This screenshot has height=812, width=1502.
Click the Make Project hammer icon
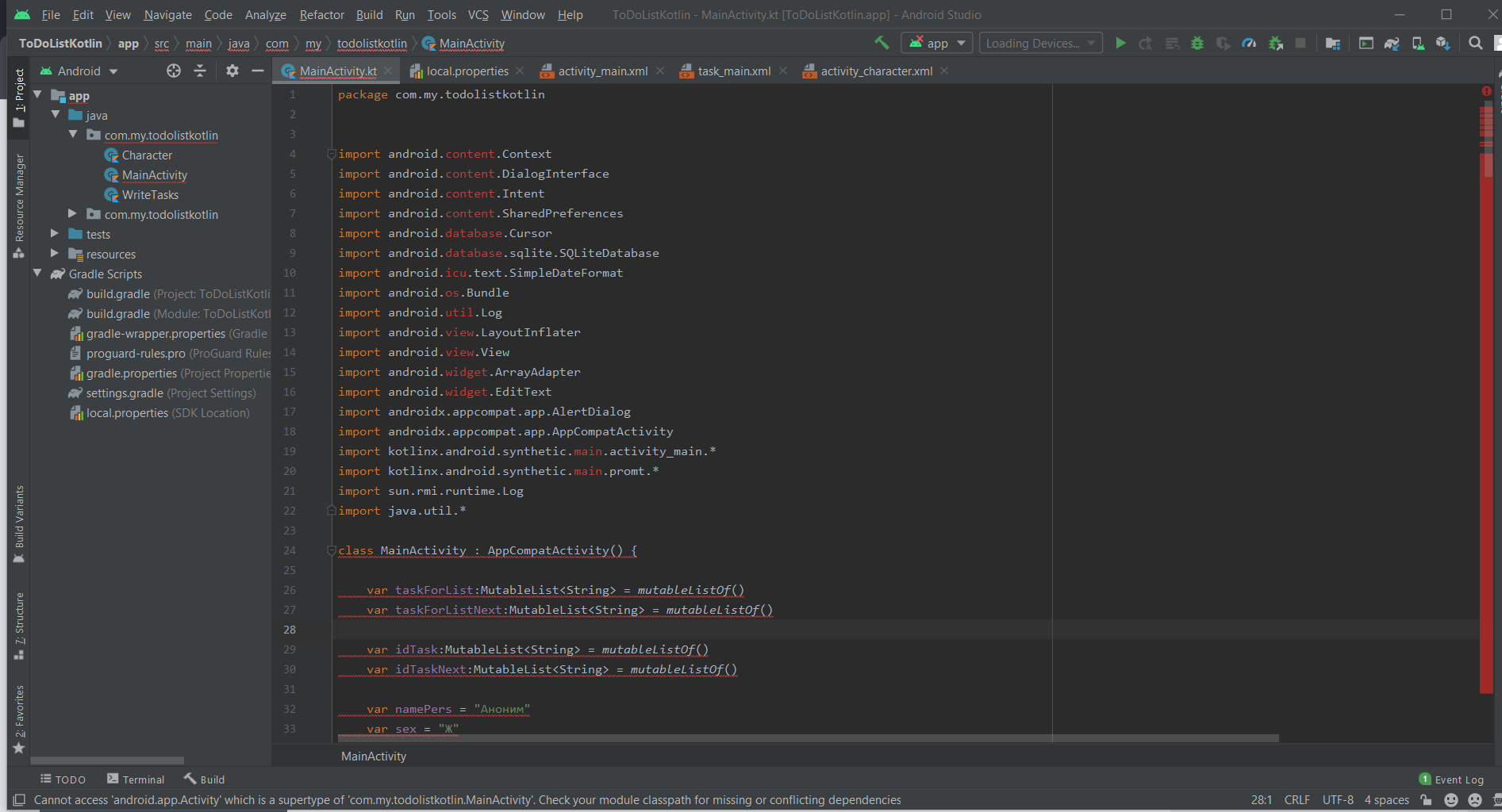click(882, 43)
